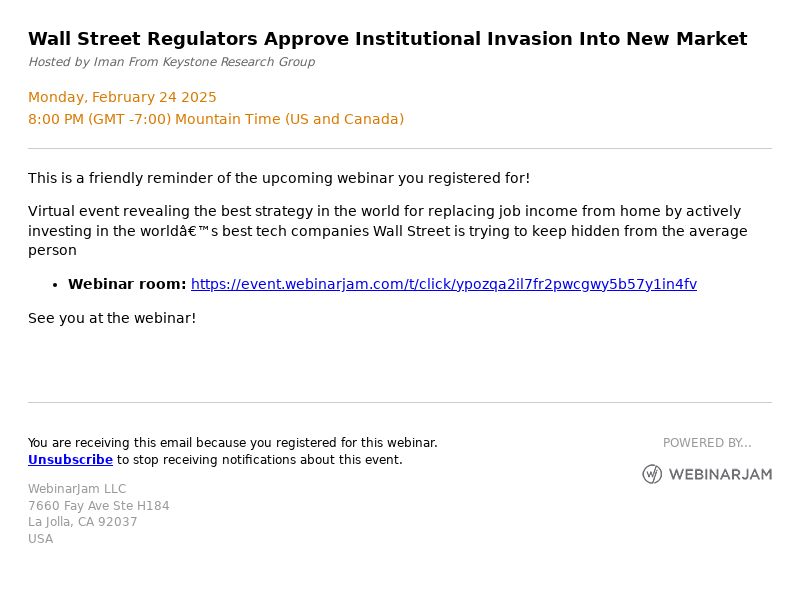
Task: Click the 'friendly reminder' sentence
Action: tap(279, 178)
